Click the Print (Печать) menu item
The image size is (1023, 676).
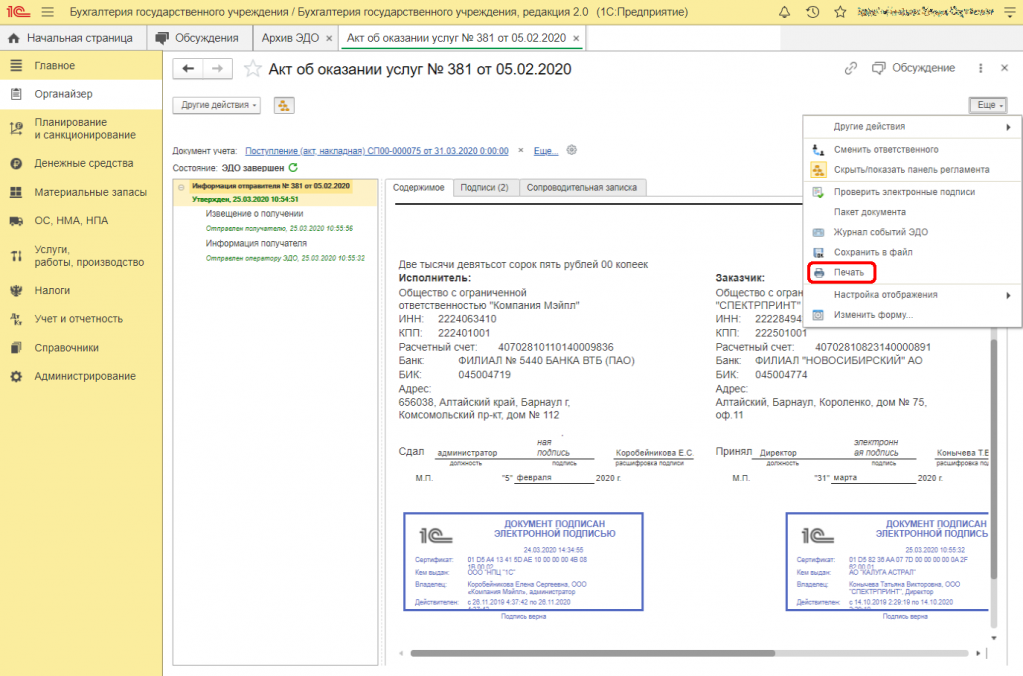coord(848,273)
